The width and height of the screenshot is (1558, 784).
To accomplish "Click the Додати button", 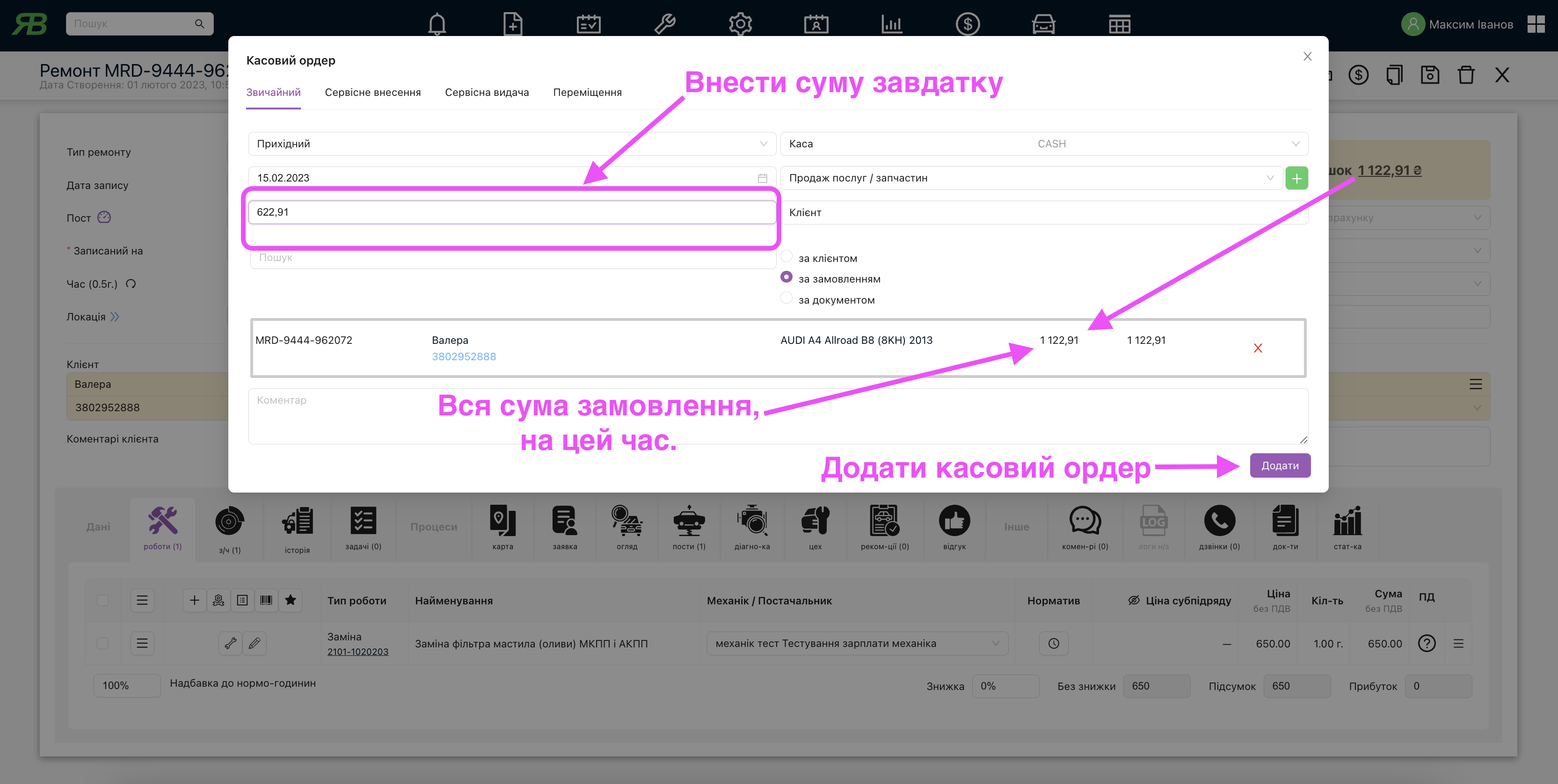I will (1280, 465).
